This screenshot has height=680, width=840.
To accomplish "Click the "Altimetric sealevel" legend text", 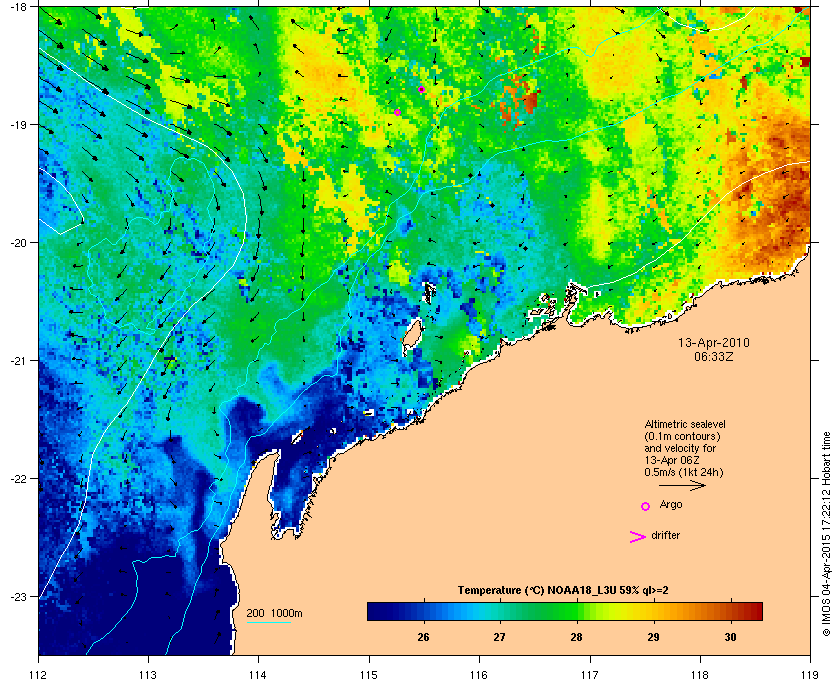I will pyautogui.click(x=685, y=424).
